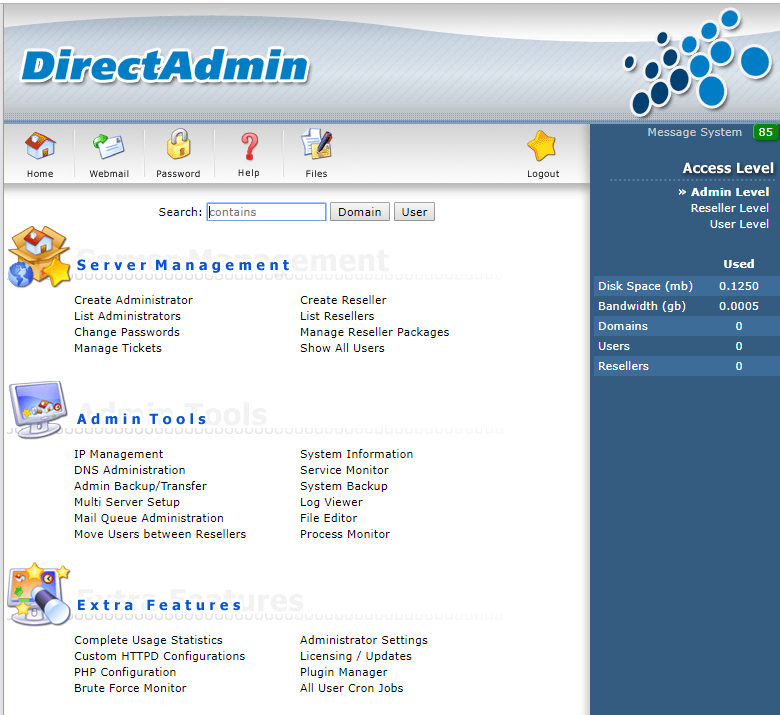Open Custom HTTPD Configurations
The image size is (780, 715).
tap(160, 656)
